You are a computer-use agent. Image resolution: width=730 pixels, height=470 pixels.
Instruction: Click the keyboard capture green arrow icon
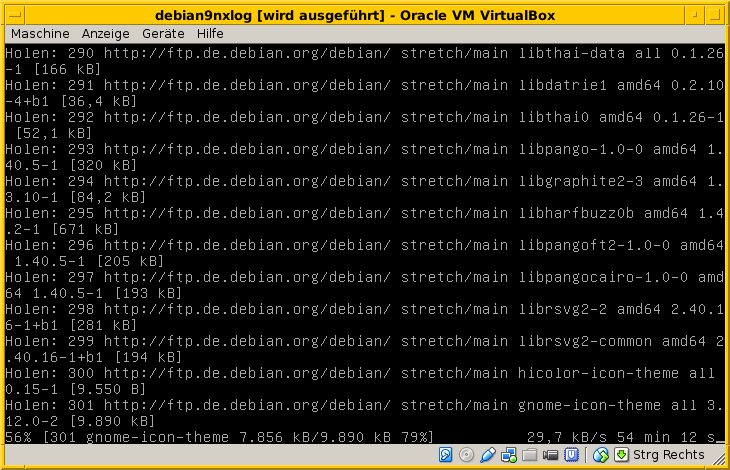coord(622,455)
